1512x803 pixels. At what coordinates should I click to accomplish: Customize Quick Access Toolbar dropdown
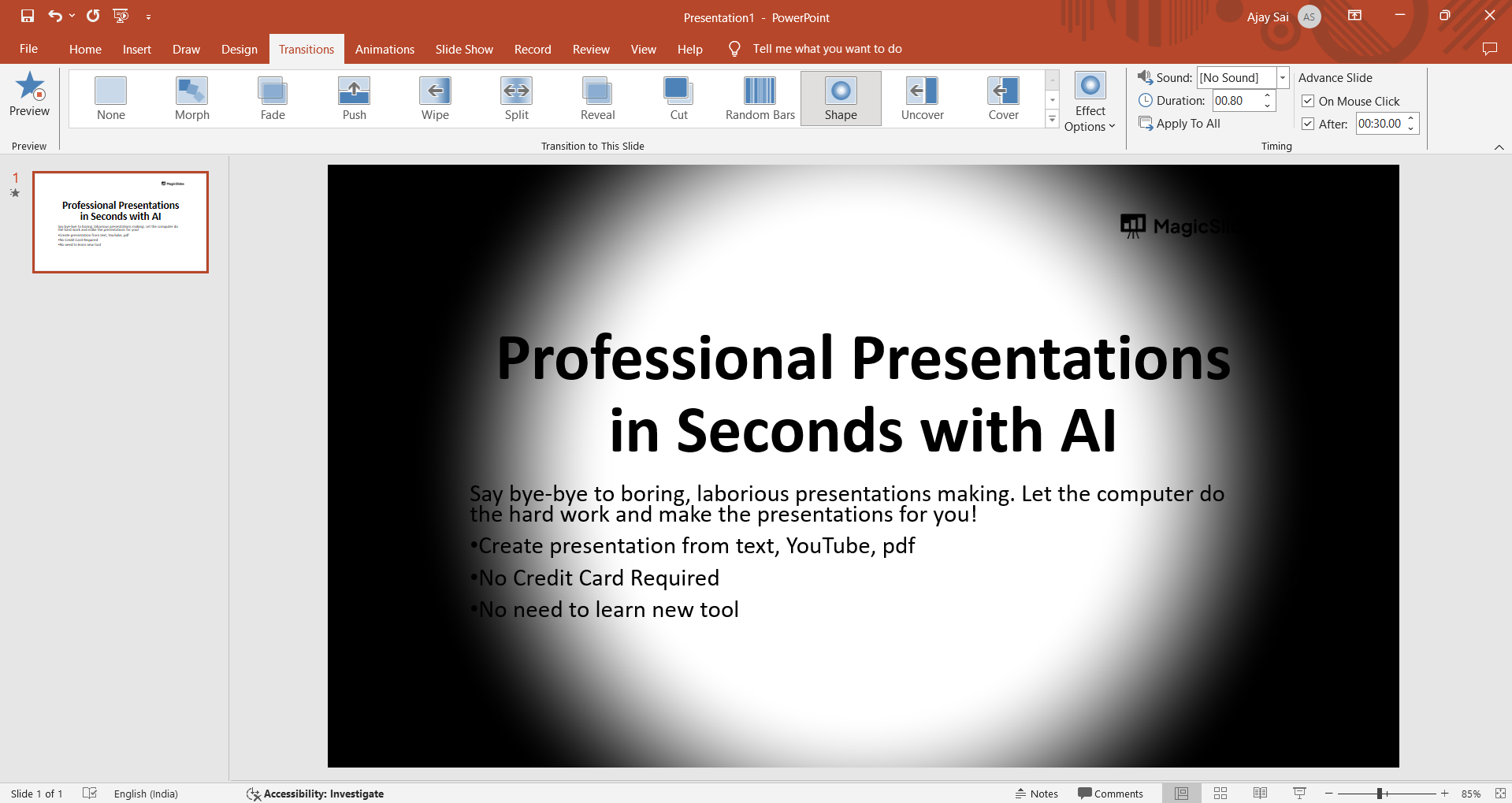pos(148,17)
